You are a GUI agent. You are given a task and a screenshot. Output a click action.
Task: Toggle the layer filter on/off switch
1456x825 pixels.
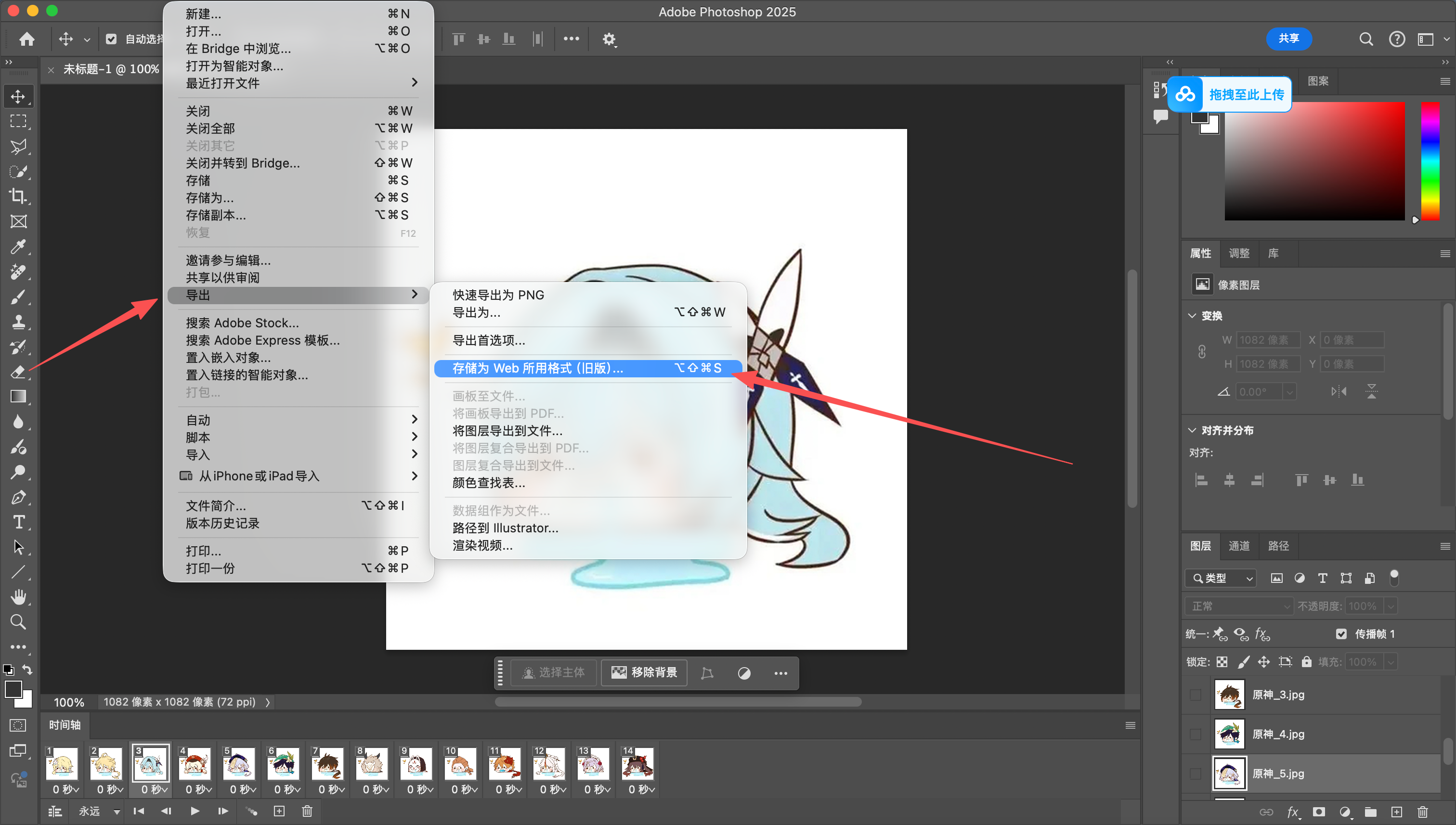pyautogui.click(x=1394, y=578)
